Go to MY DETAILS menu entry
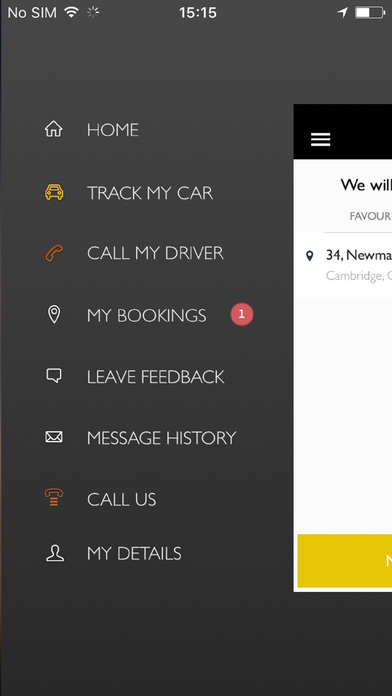 (x=134, y=554)
